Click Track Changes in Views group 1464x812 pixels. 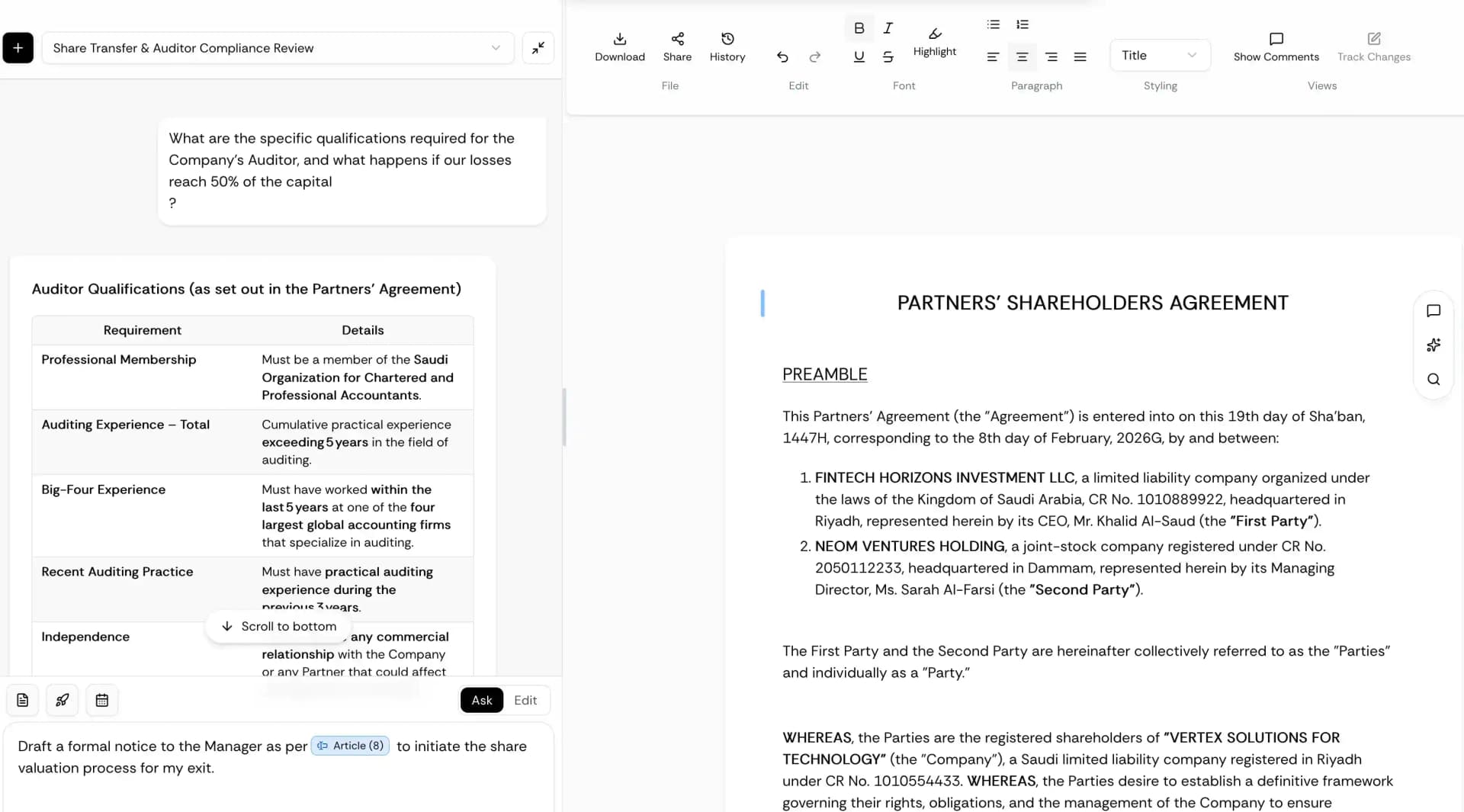[1374, 47]
